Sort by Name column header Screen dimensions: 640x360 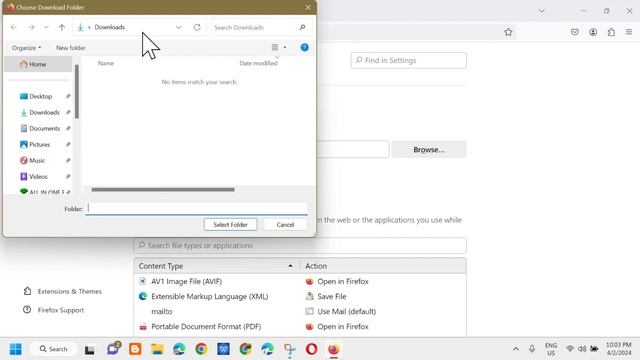106,63
